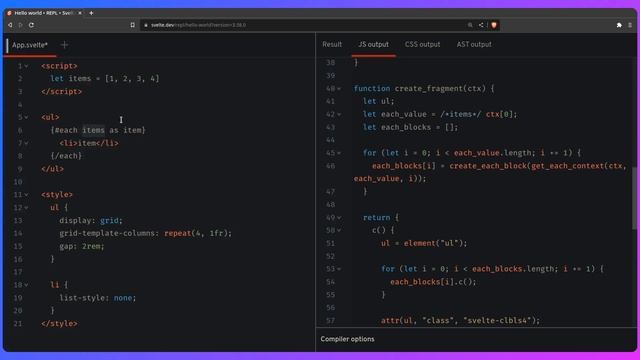
Task: Switch to the AST output tab
Action: [474, 44]
